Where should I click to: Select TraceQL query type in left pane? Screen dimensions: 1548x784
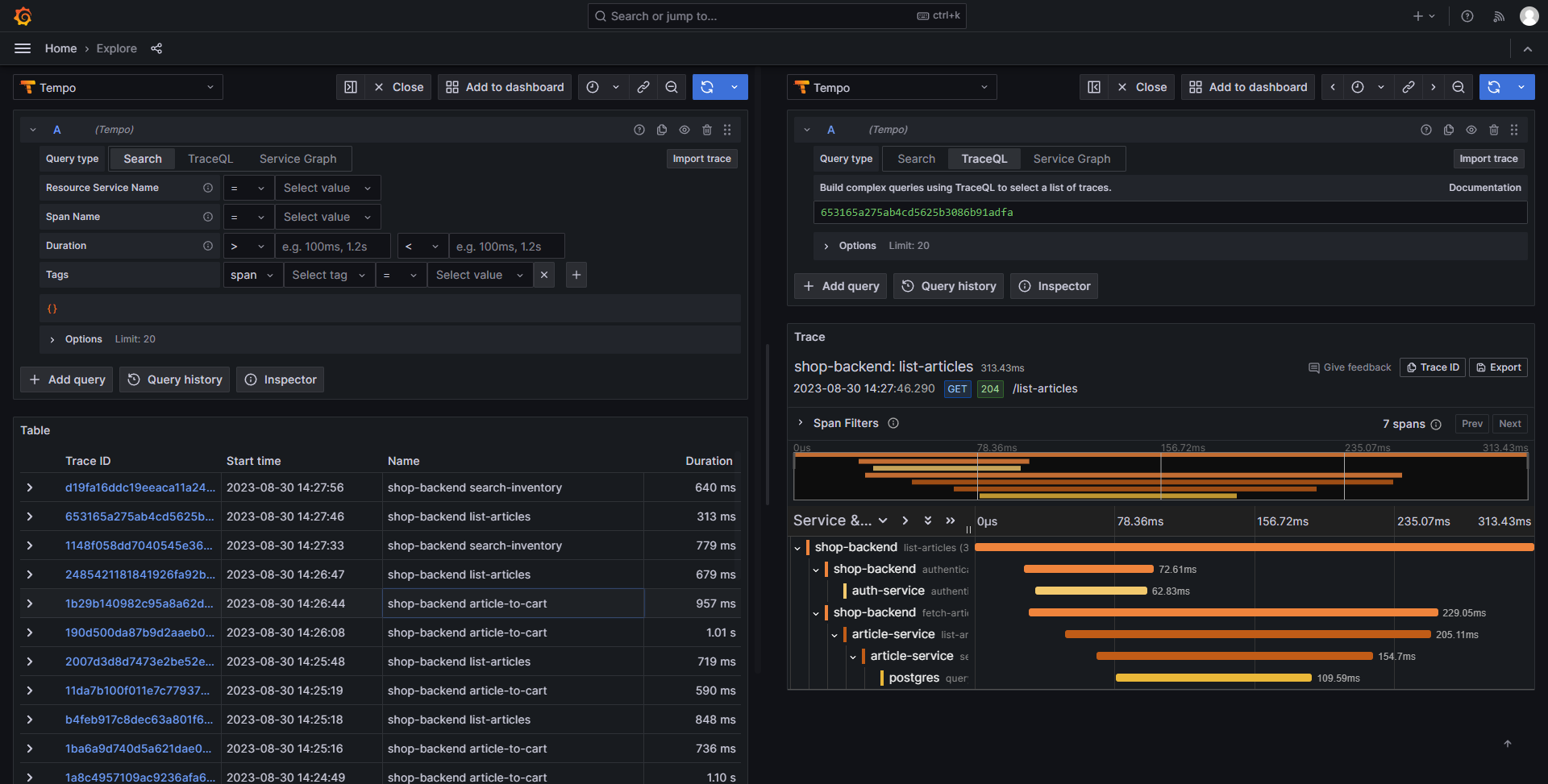coord(210,159)
